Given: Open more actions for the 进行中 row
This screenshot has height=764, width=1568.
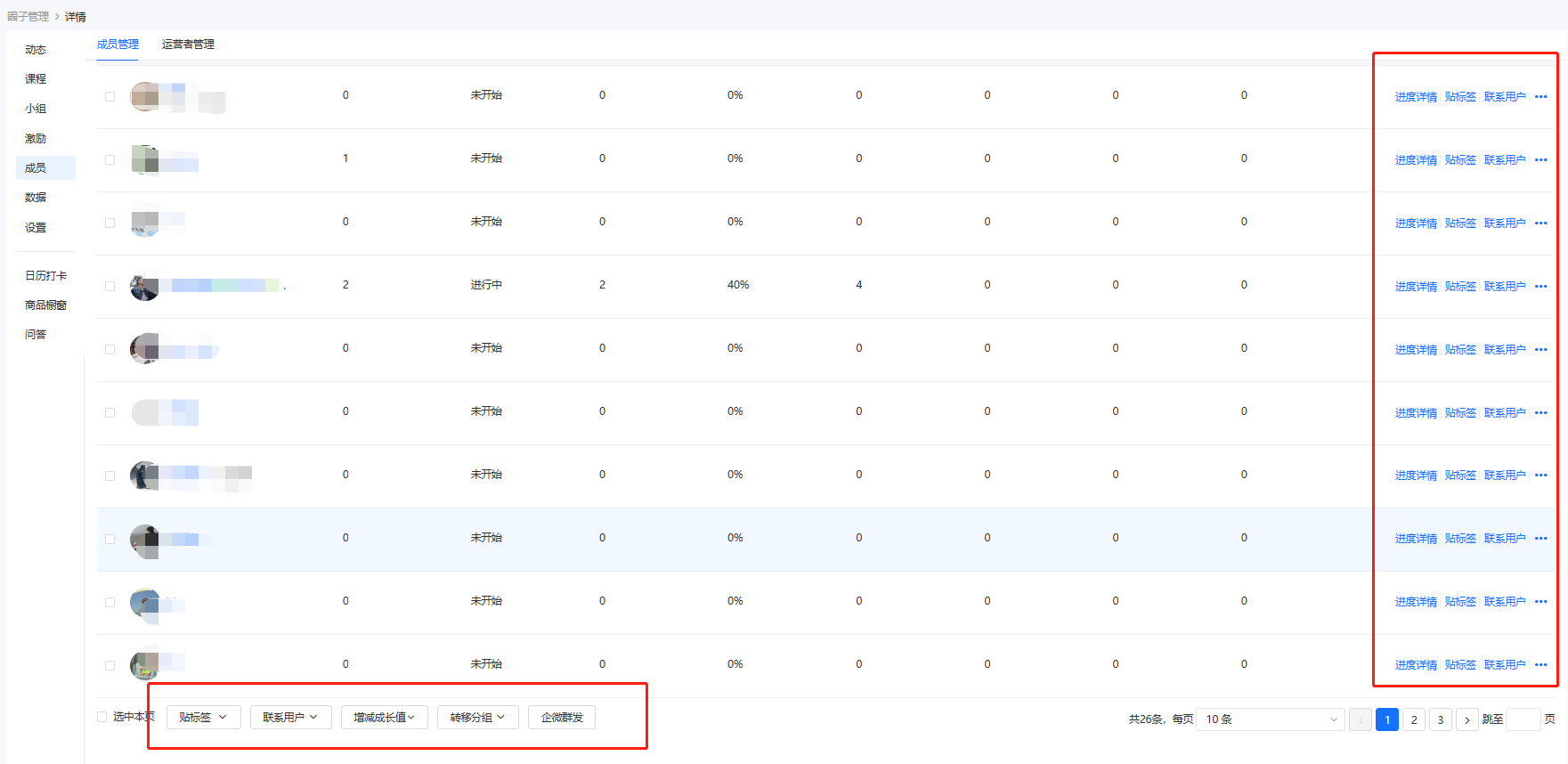Looking at the screenshot, I should point(1540,287).
